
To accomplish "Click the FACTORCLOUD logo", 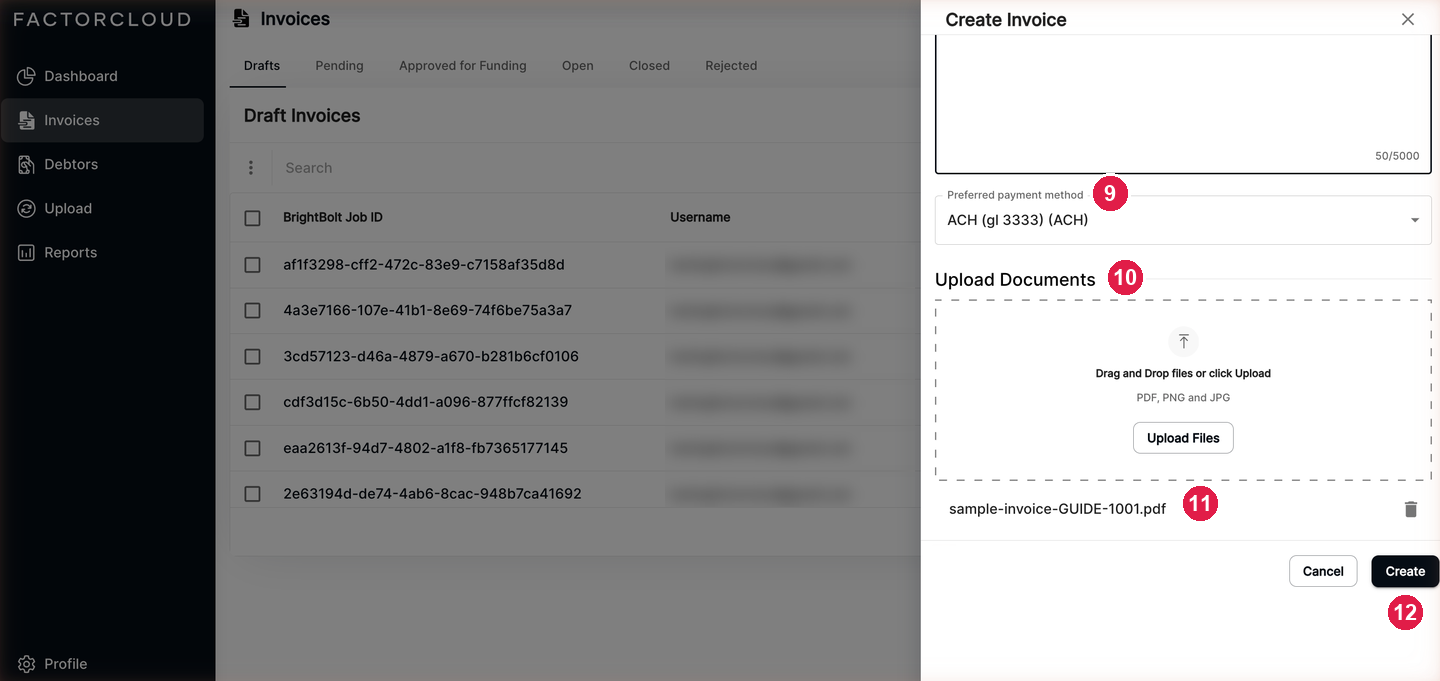I will (x=101, y=19).
